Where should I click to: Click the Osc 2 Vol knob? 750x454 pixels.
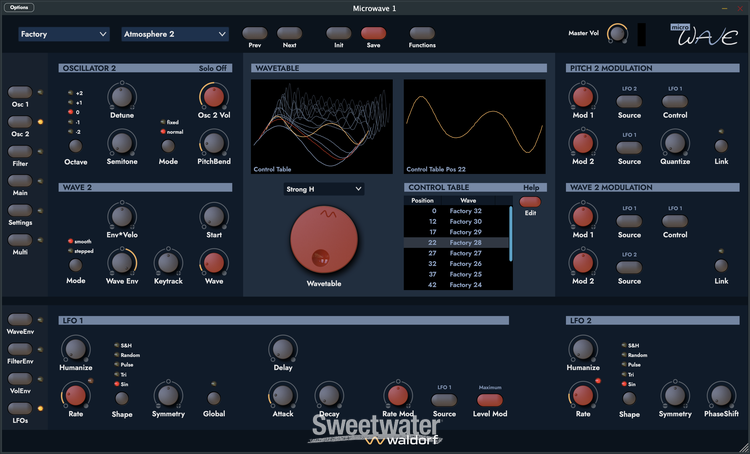214,97
